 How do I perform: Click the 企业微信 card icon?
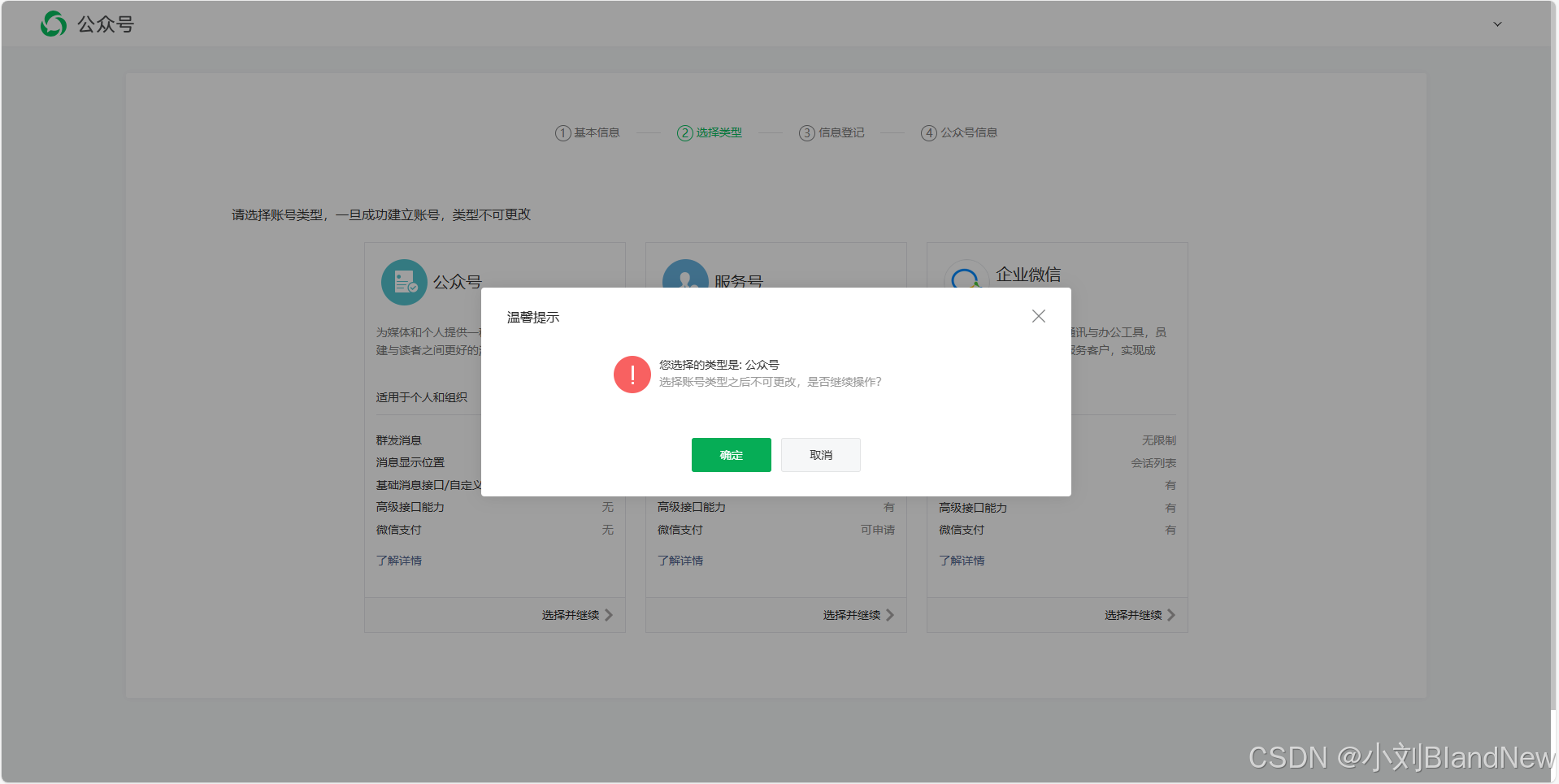click(966, 275)
